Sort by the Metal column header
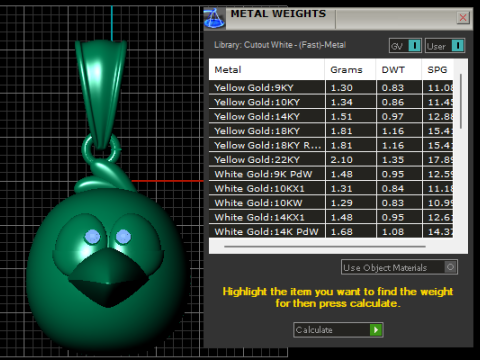This screenshot has width=480, height=360. (x=267, y=70)
